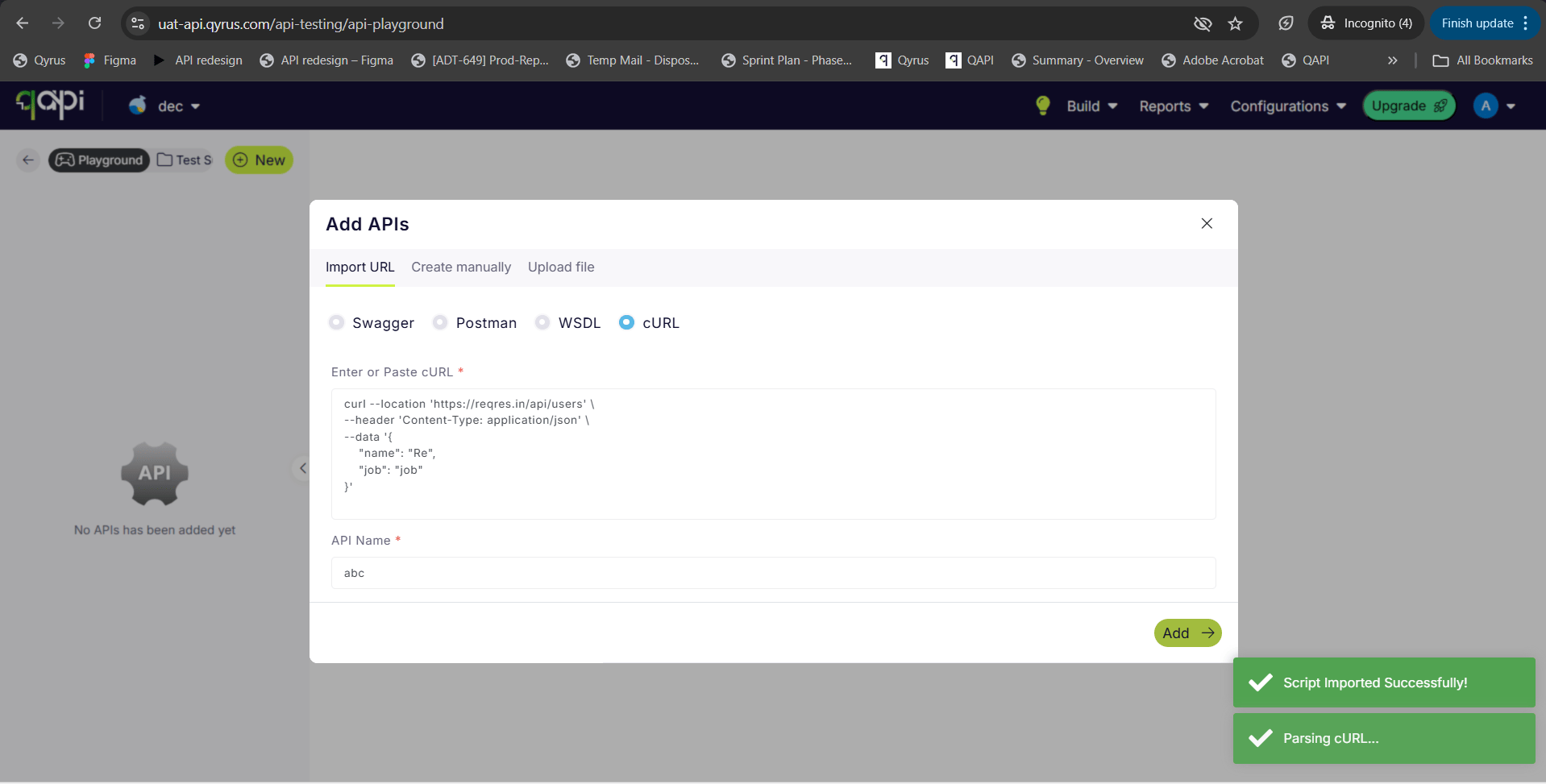Open the Figma bookmark
The height and width of the screenshot is (784, 1546).
110,60
